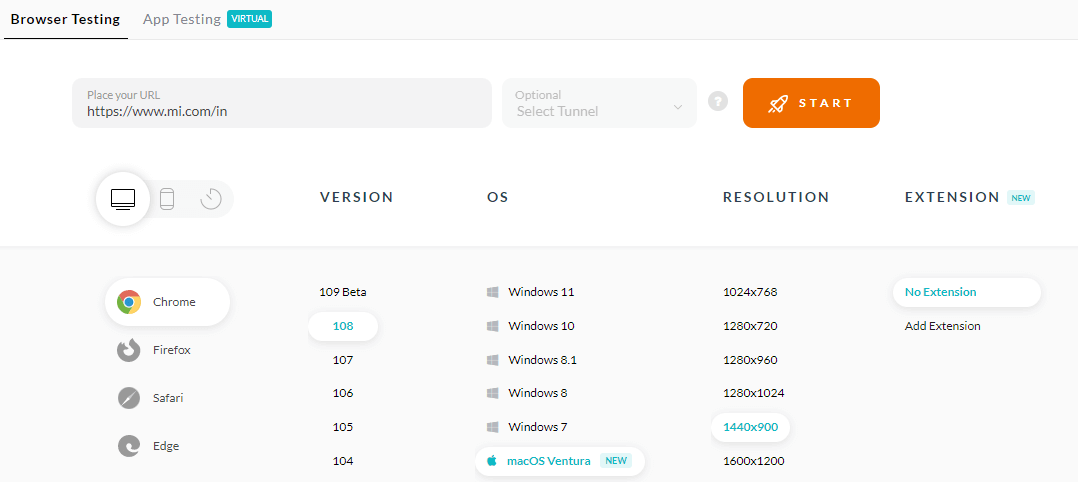Select the Chrome browser

click(x=167, y=302)
